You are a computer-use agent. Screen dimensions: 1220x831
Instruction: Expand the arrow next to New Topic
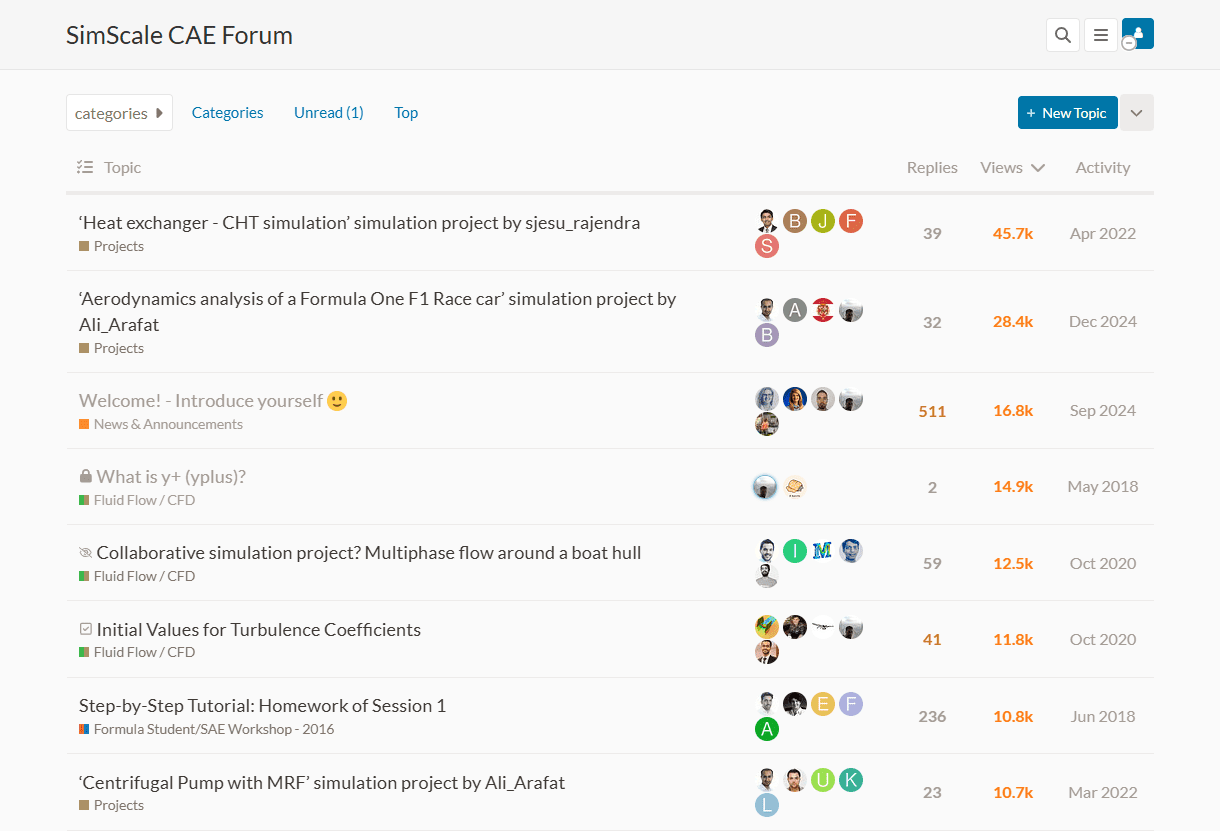click(x=1136, y=113)
